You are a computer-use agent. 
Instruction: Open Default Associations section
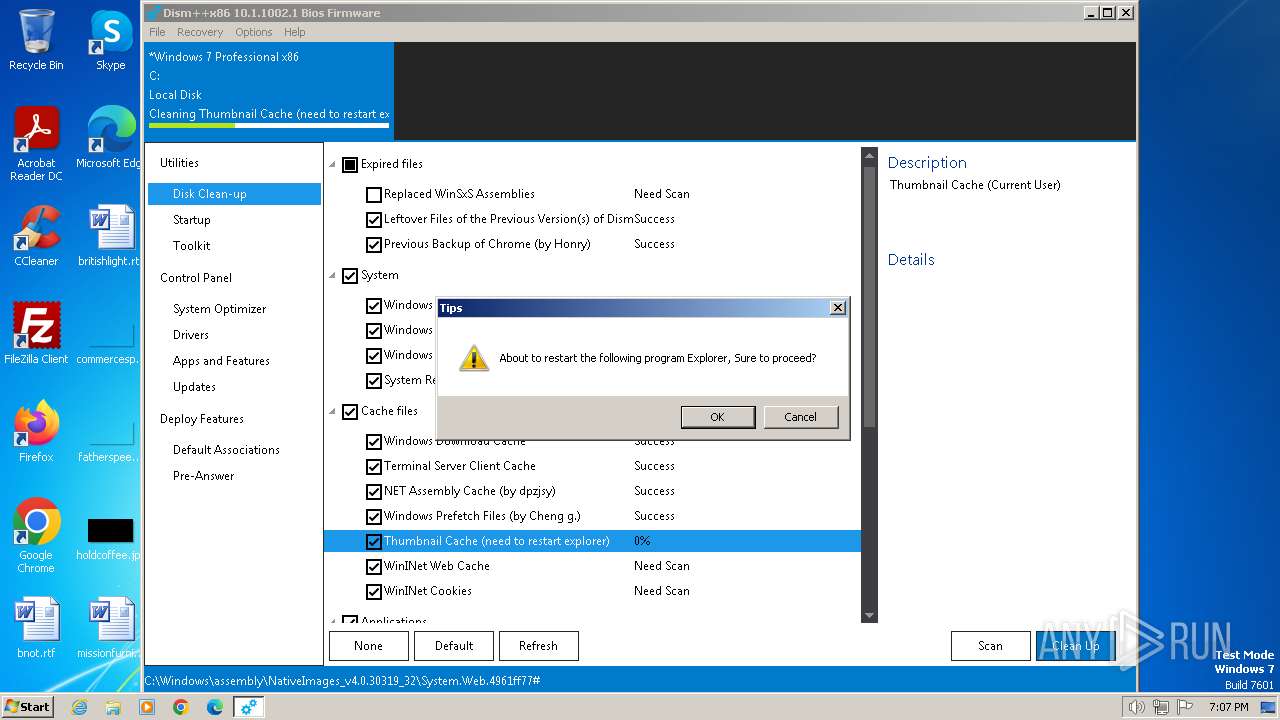[x=226, y=450]
